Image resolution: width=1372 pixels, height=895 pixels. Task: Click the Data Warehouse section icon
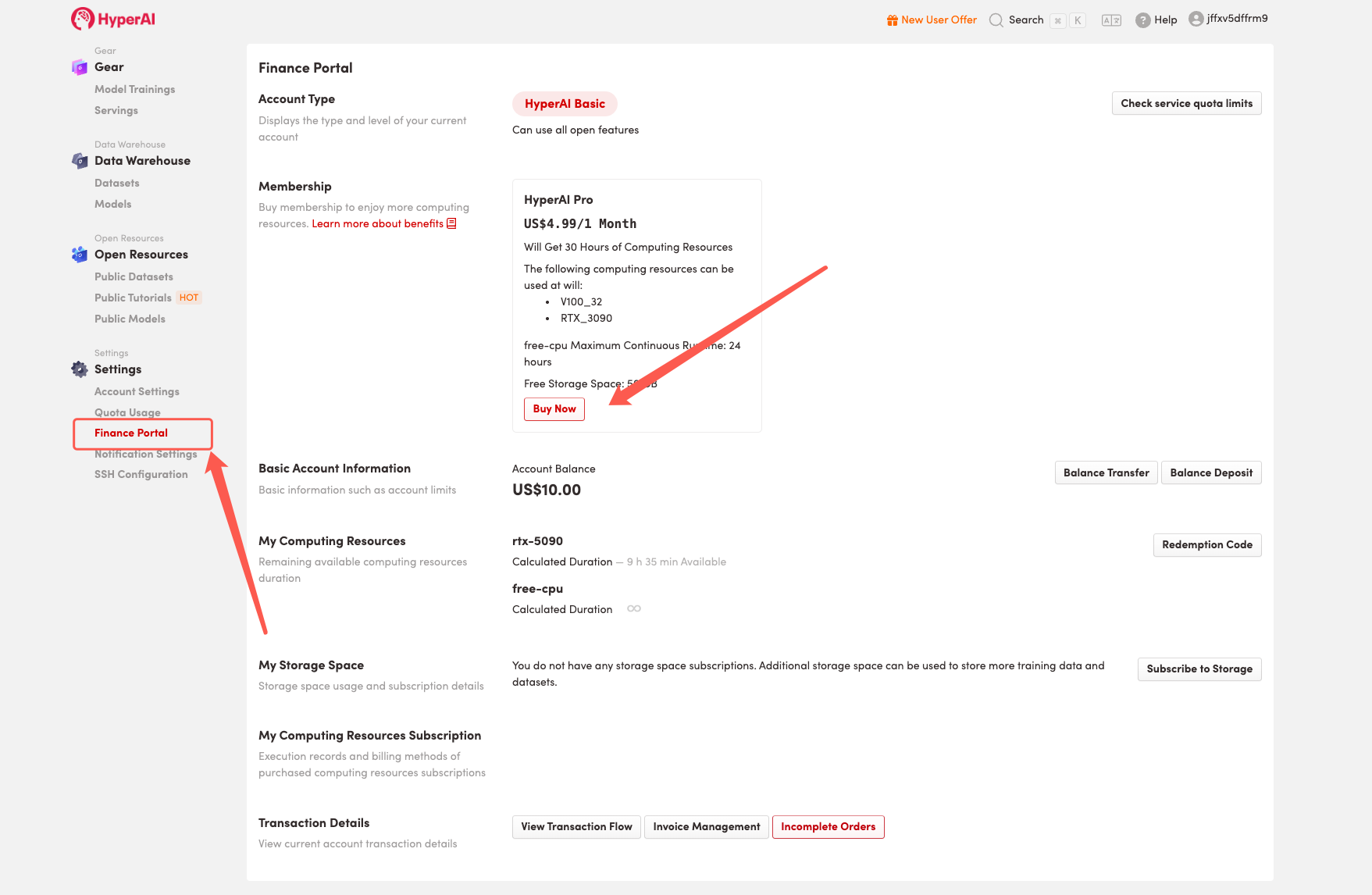80,161
